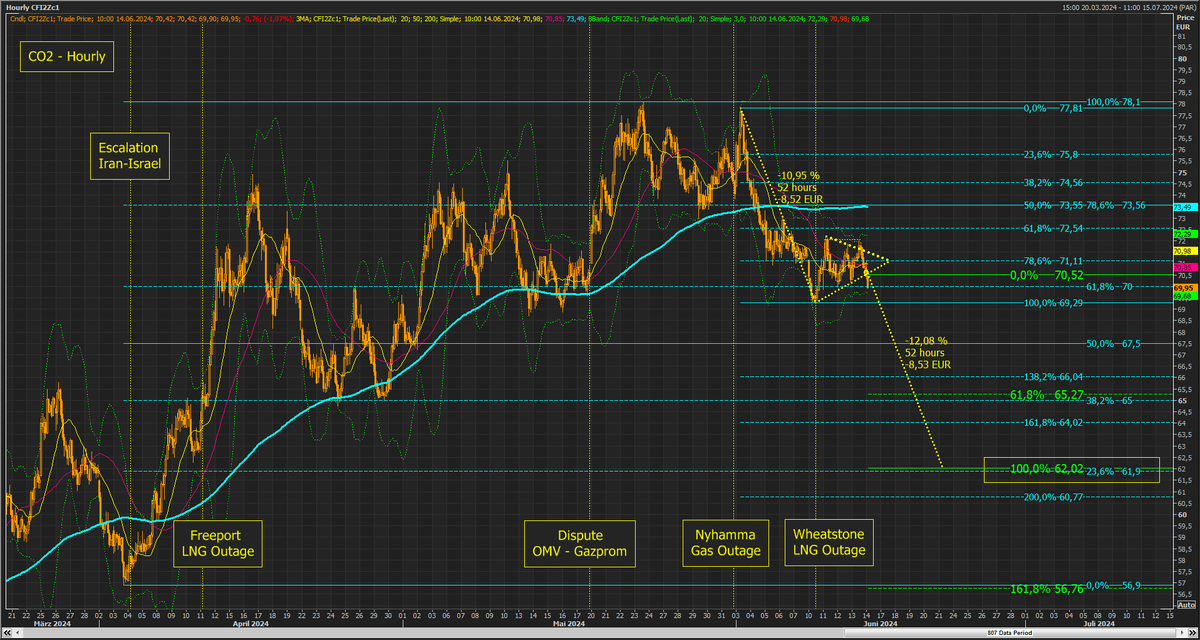Select the Freeport LNG Outage label

coord(217,544)
